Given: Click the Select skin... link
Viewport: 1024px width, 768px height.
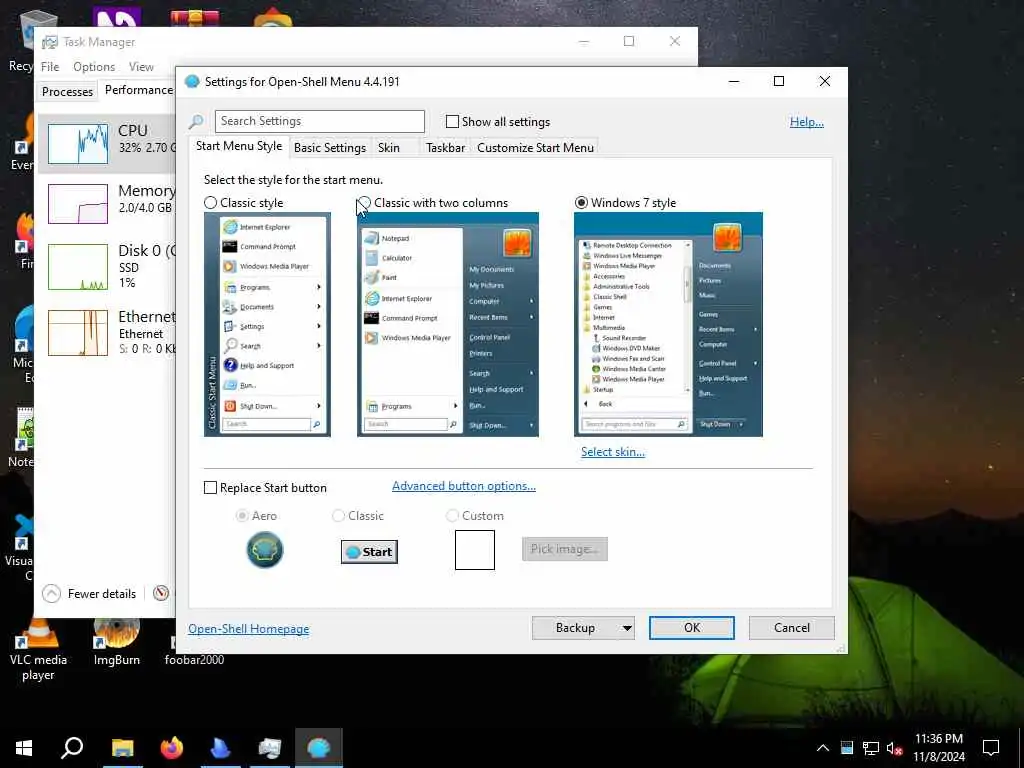Looking at the screenshot, I should coord(613,452).
